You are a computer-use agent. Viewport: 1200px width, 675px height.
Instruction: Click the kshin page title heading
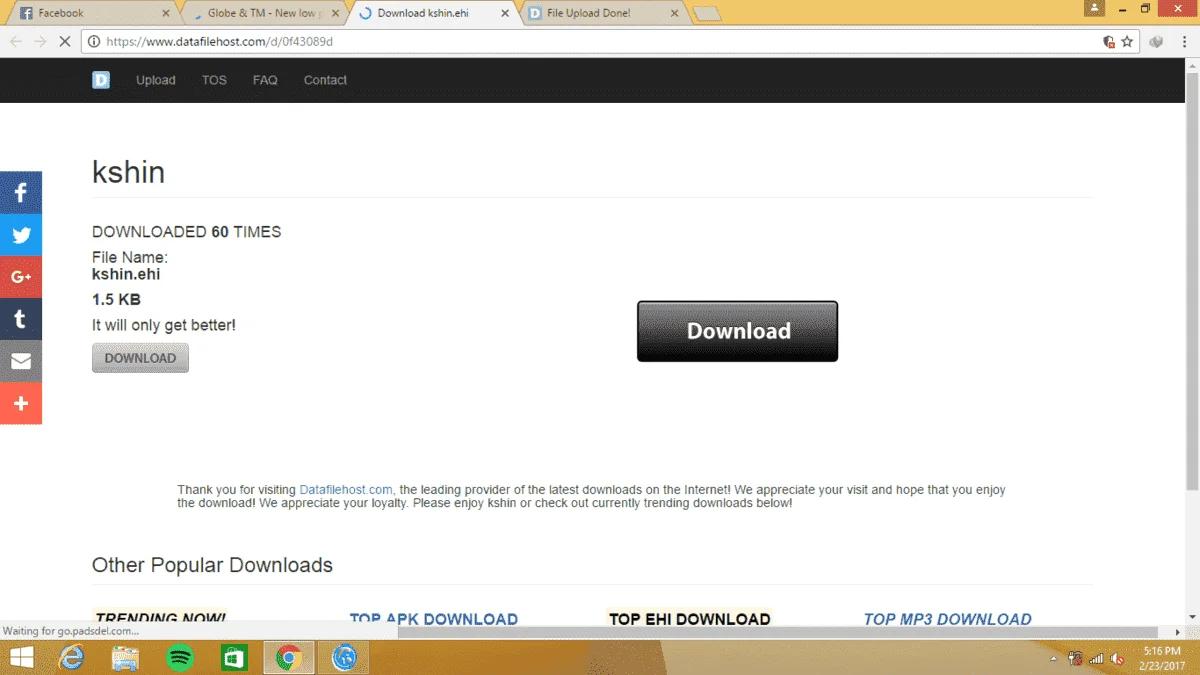pos(128,172)
